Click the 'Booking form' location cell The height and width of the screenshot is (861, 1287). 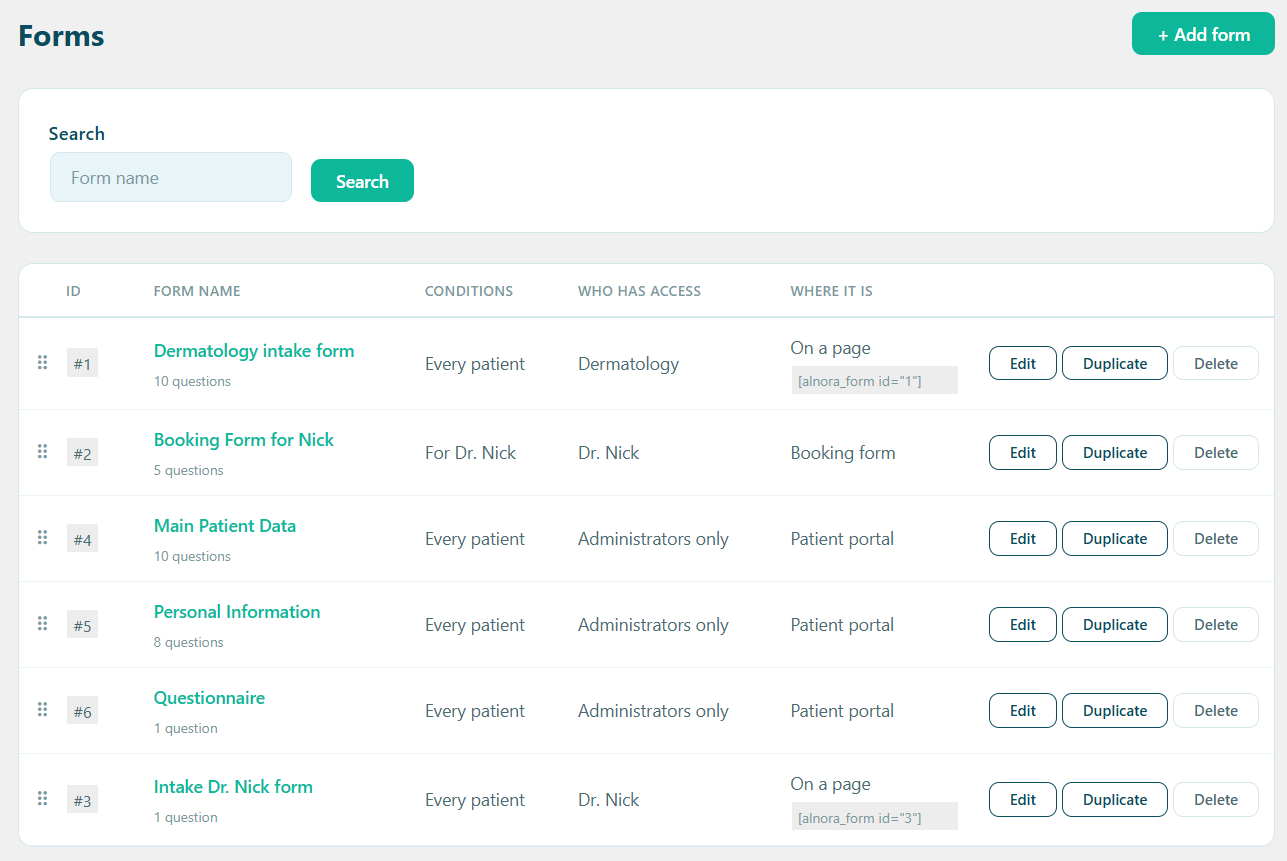[843, 453]
